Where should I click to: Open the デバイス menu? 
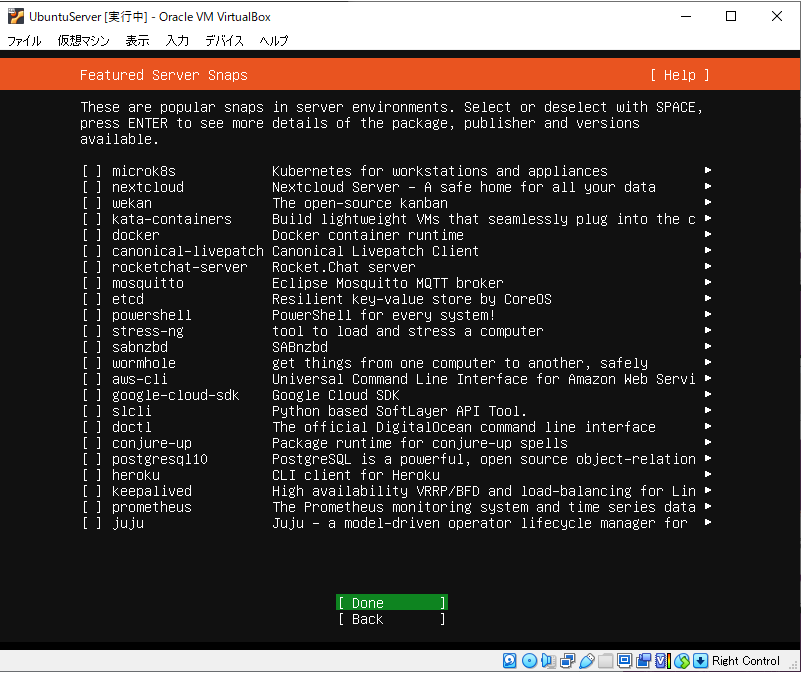click(225, 41)
